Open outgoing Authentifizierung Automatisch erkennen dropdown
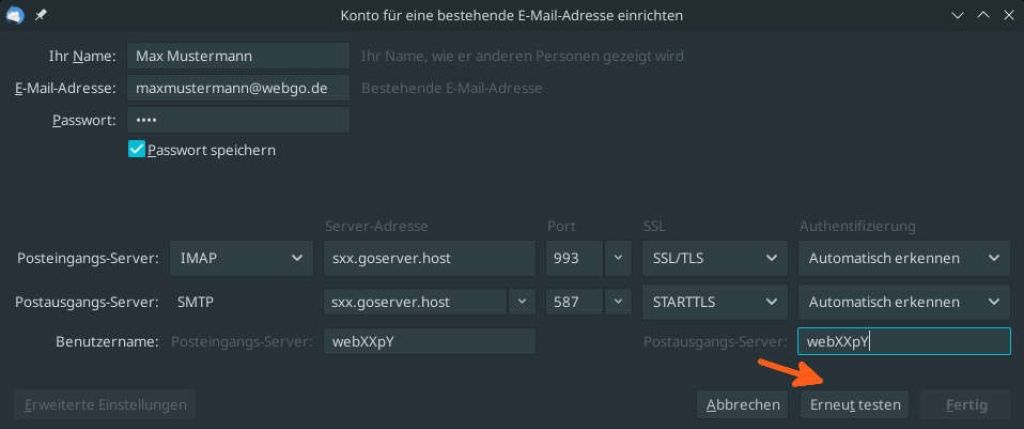 (x=904, y=302)
